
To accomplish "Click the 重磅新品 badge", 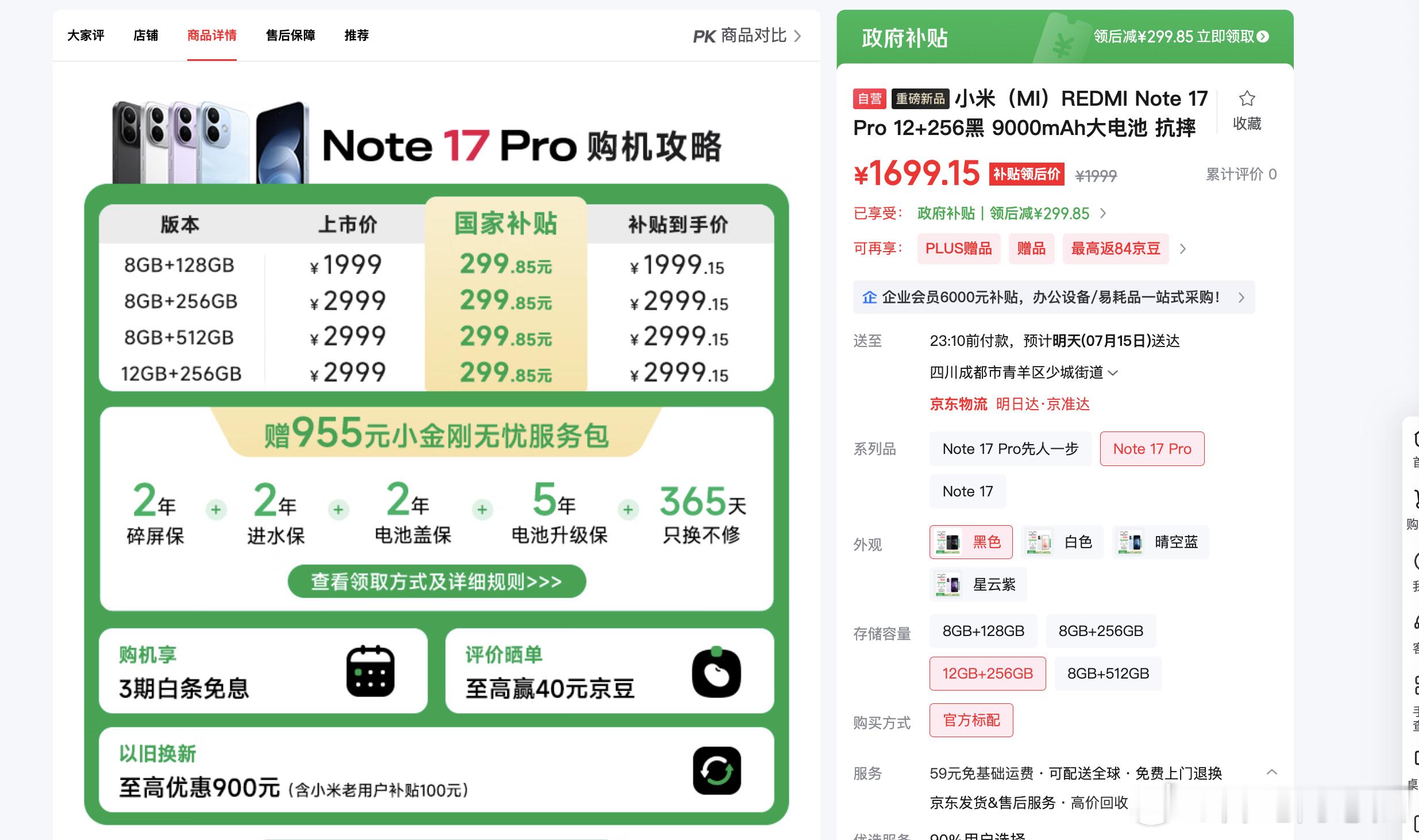I will (x=920, y=99).
